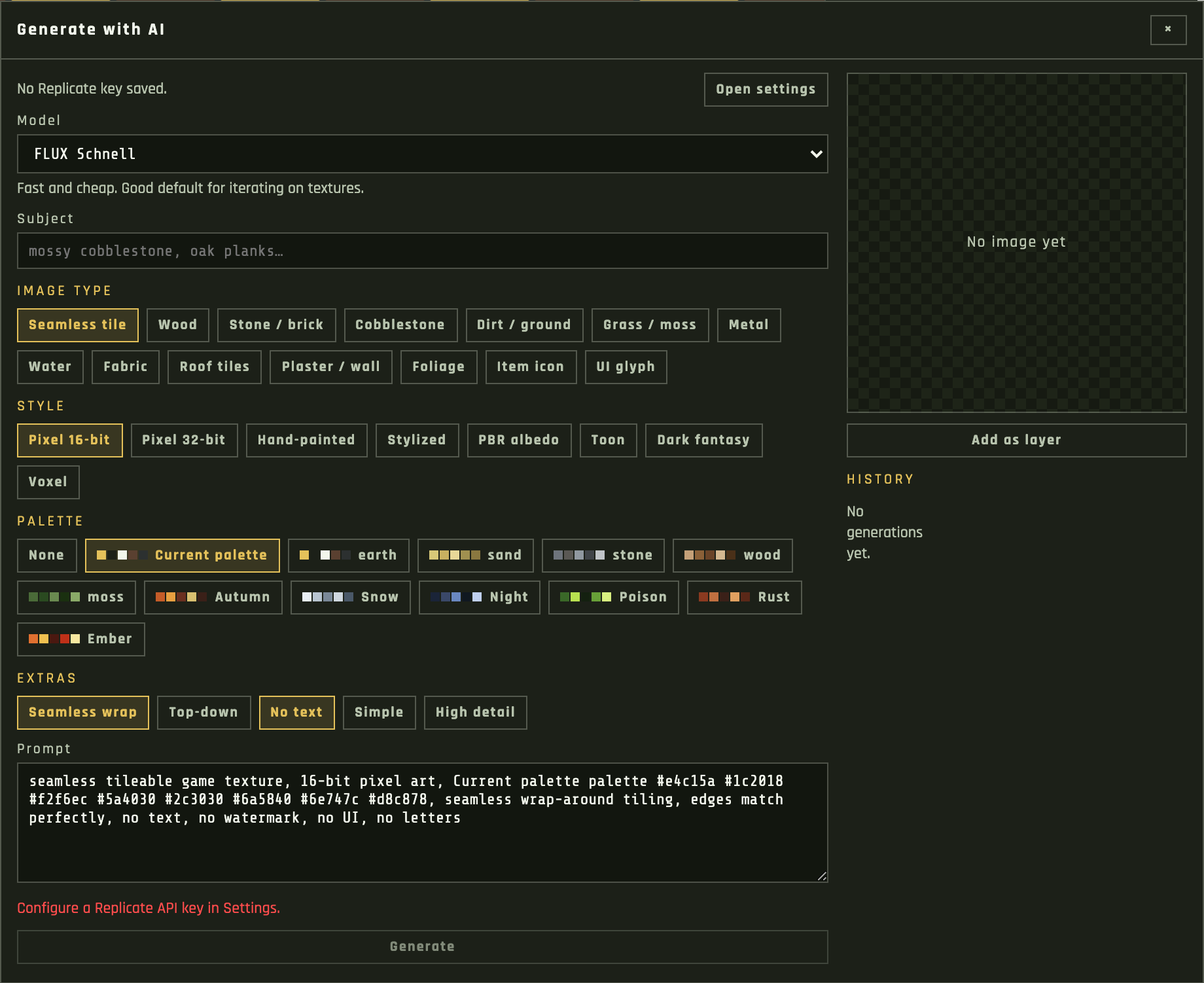Select the stone palette

(x=603, y=555)
